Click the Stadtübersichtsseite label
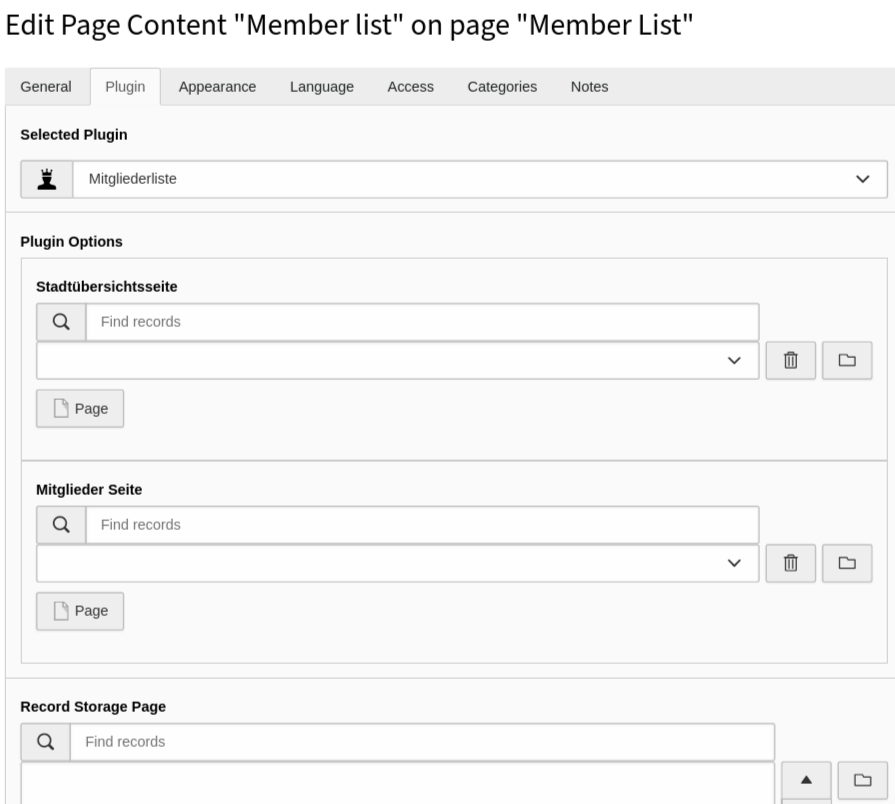The image size is (895, 804). 107,286
